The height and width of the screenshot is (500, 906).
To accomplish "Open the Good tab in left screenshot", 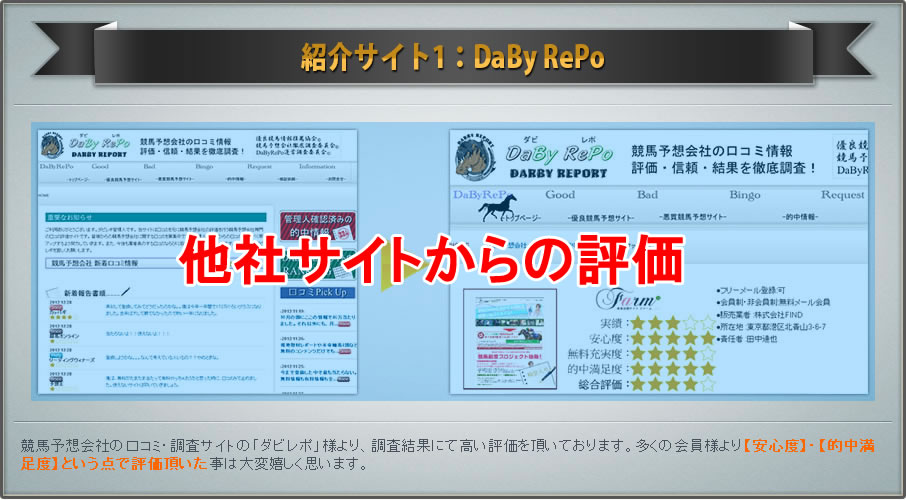I will point(99,166).
